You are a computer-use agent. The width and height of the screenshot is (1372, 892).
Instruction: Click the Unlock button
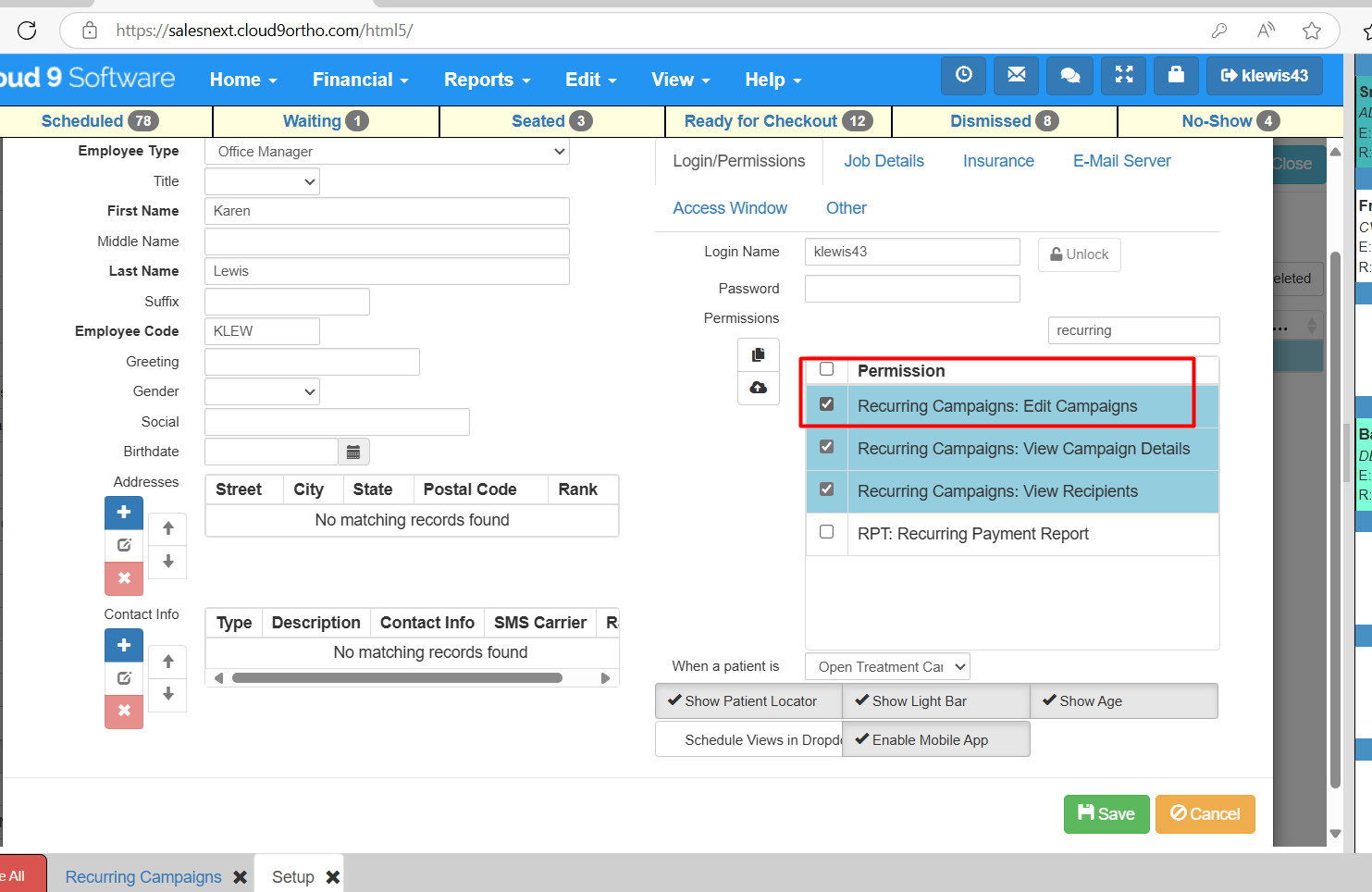(1079, 254)
